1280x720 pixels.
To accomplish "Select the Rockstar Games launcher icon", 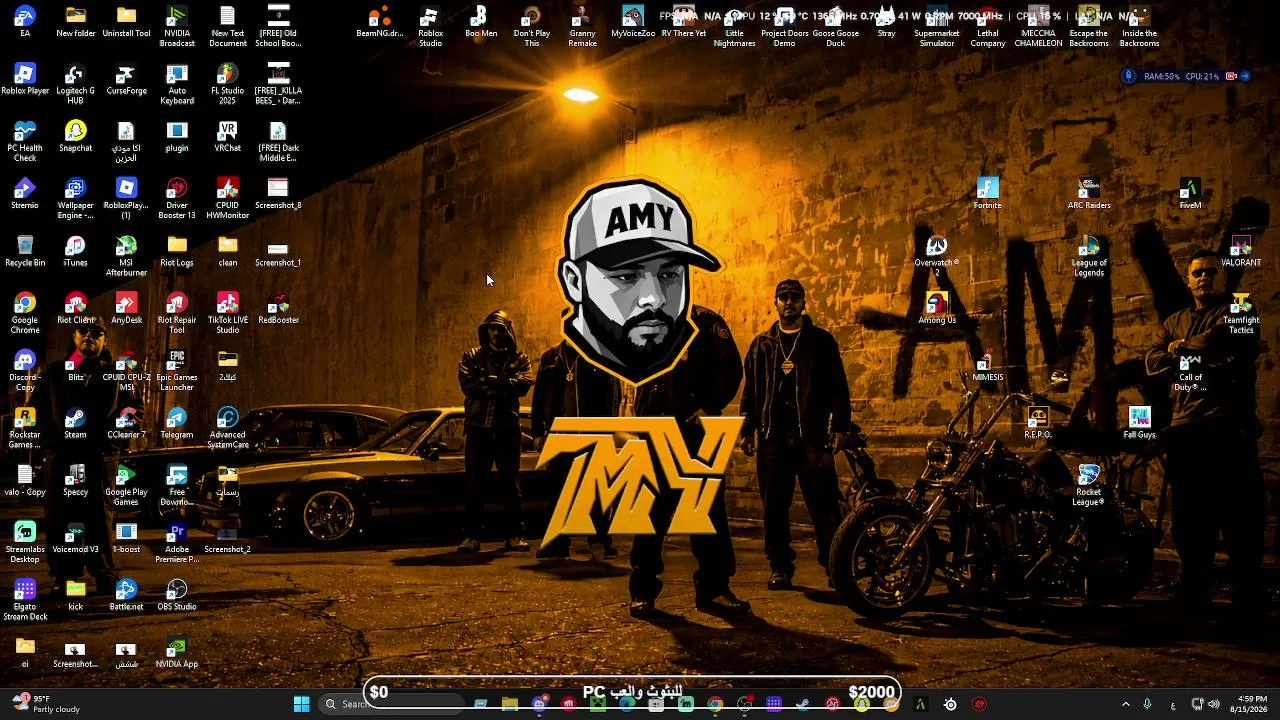I will point(25,428).
